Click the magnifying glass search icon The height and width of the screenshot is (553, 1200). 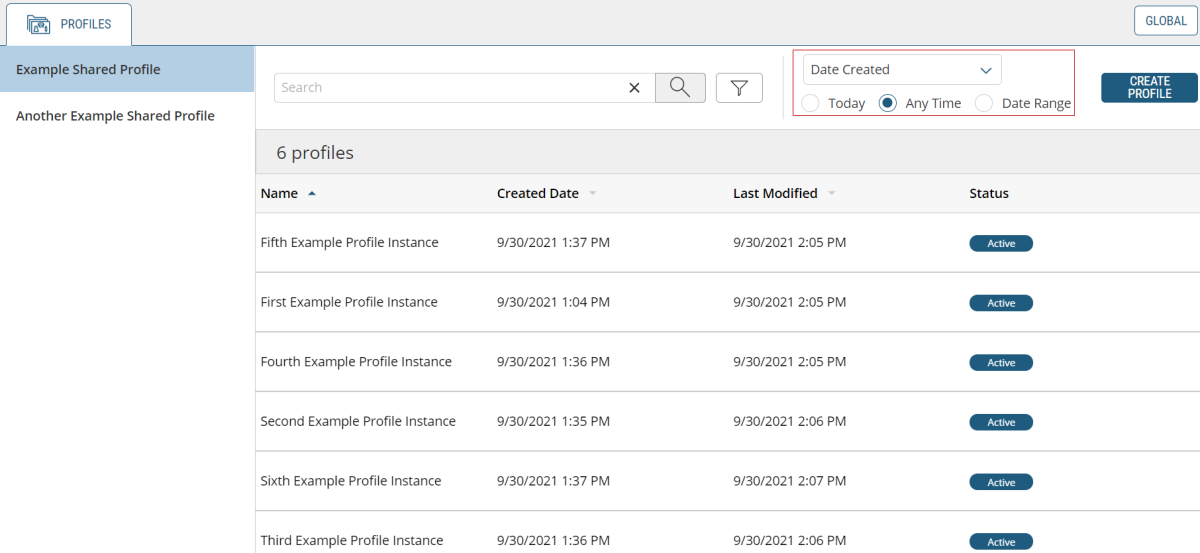tap(680, 88)
